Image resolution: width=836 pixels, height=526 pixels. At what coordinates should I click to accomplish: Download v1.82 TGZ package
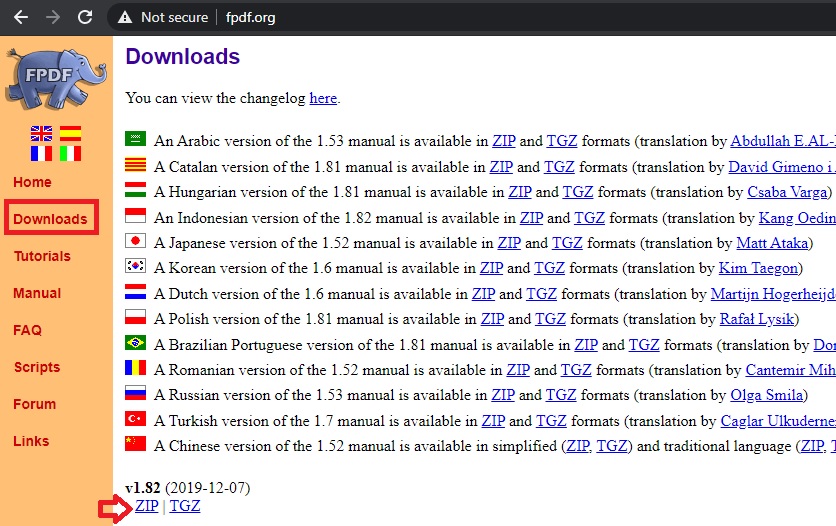184,506
